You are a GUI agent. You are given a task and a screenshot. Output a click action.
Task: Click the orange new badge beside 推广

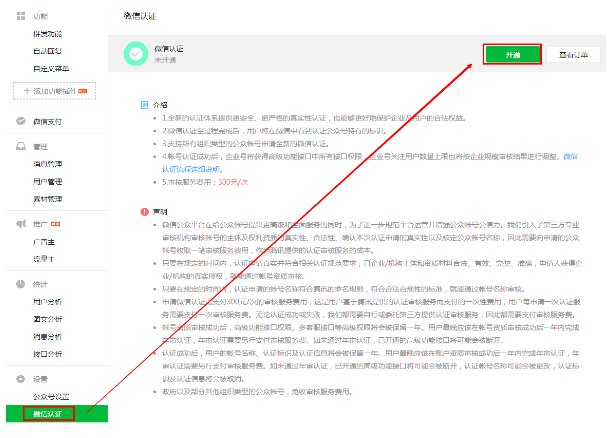coord(56,224)
